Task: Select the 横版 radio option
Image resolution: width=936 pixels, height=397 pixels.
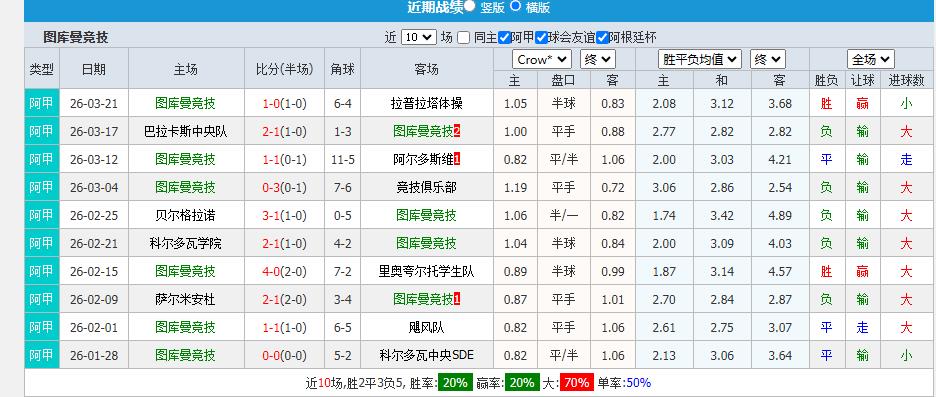Action: [x=516, y=6]
